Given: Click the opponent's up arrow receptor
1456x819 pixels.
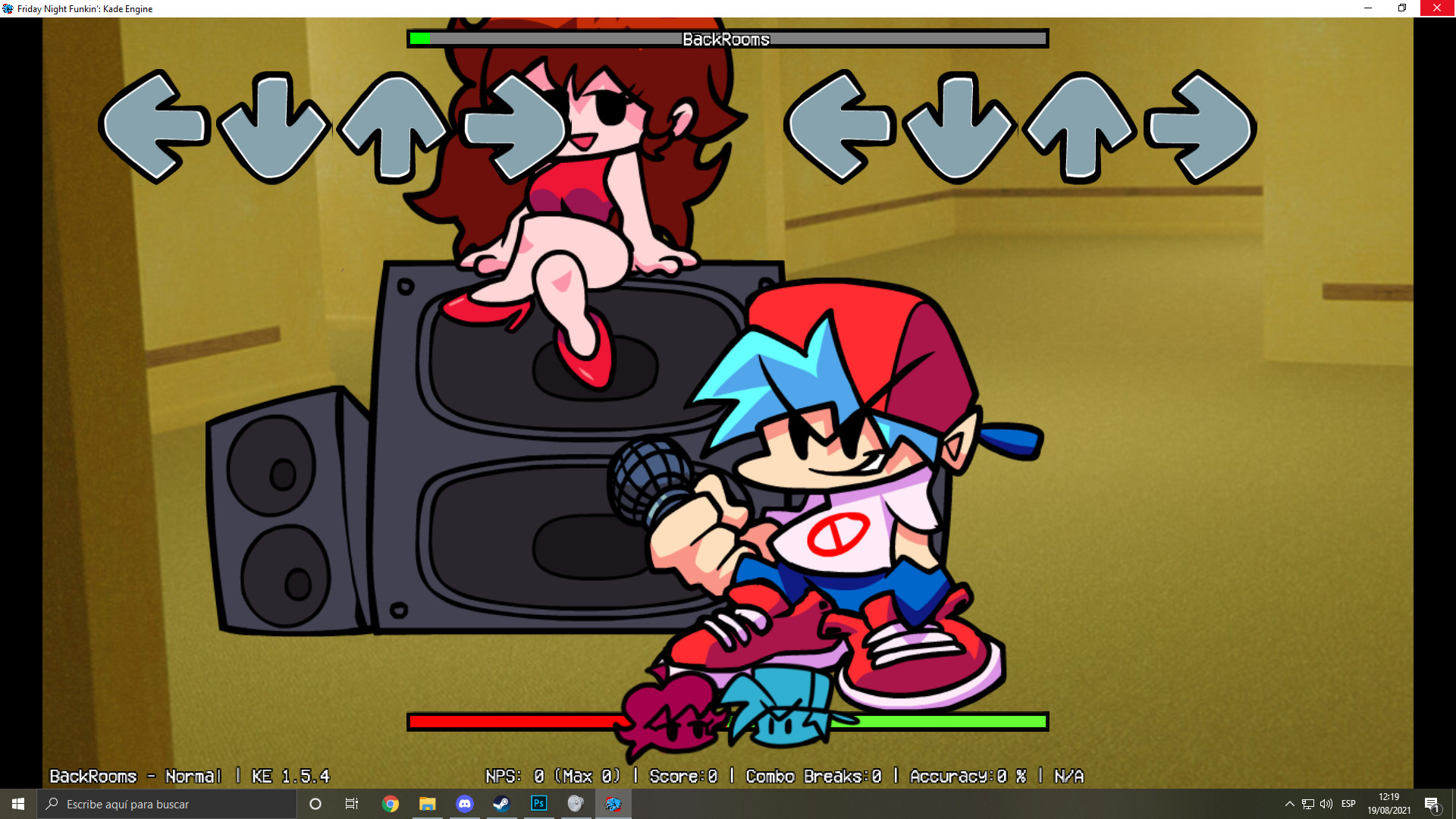Looking at the screenshot, I should pyautogui.click(x=394, y=127).
